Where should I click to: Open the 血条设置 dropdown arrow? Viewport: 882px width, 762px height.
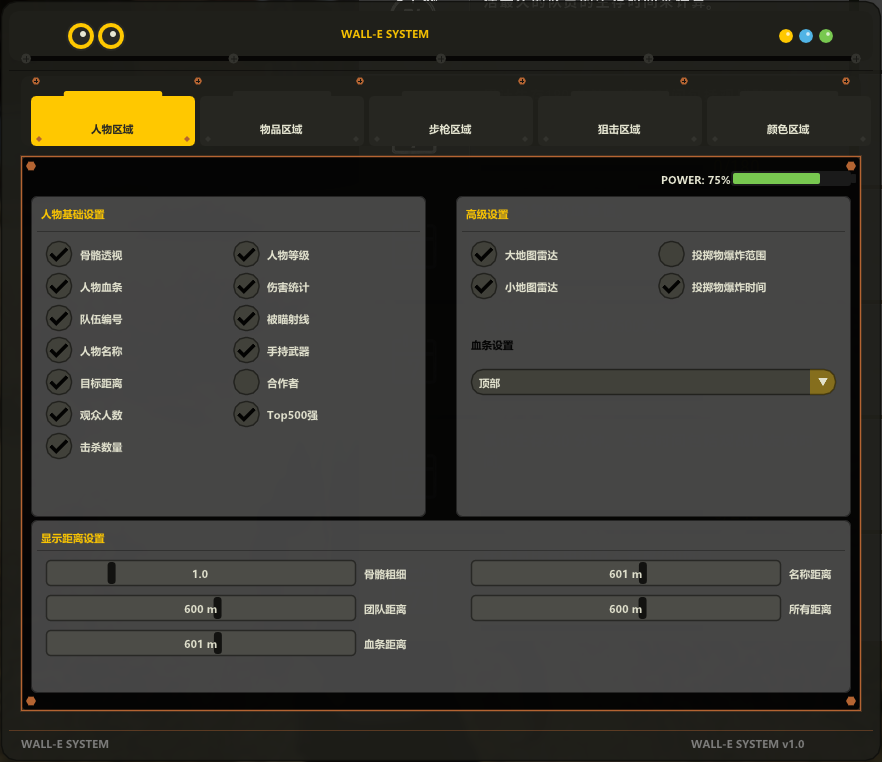822,382
